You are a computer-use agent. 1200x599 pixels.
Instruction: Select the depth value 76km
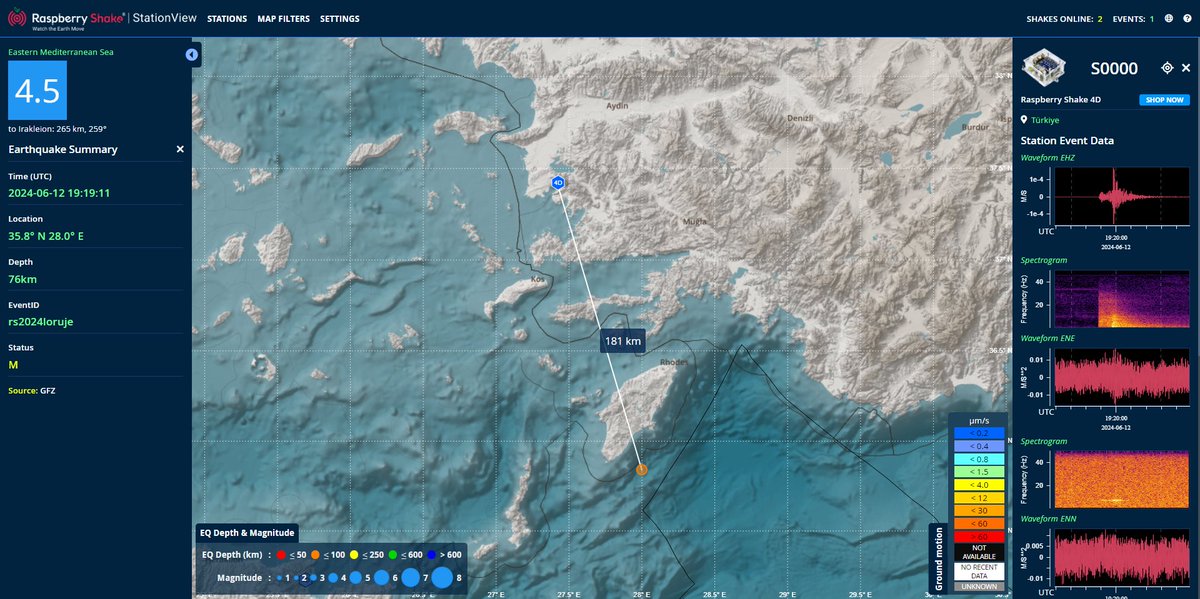22,279
